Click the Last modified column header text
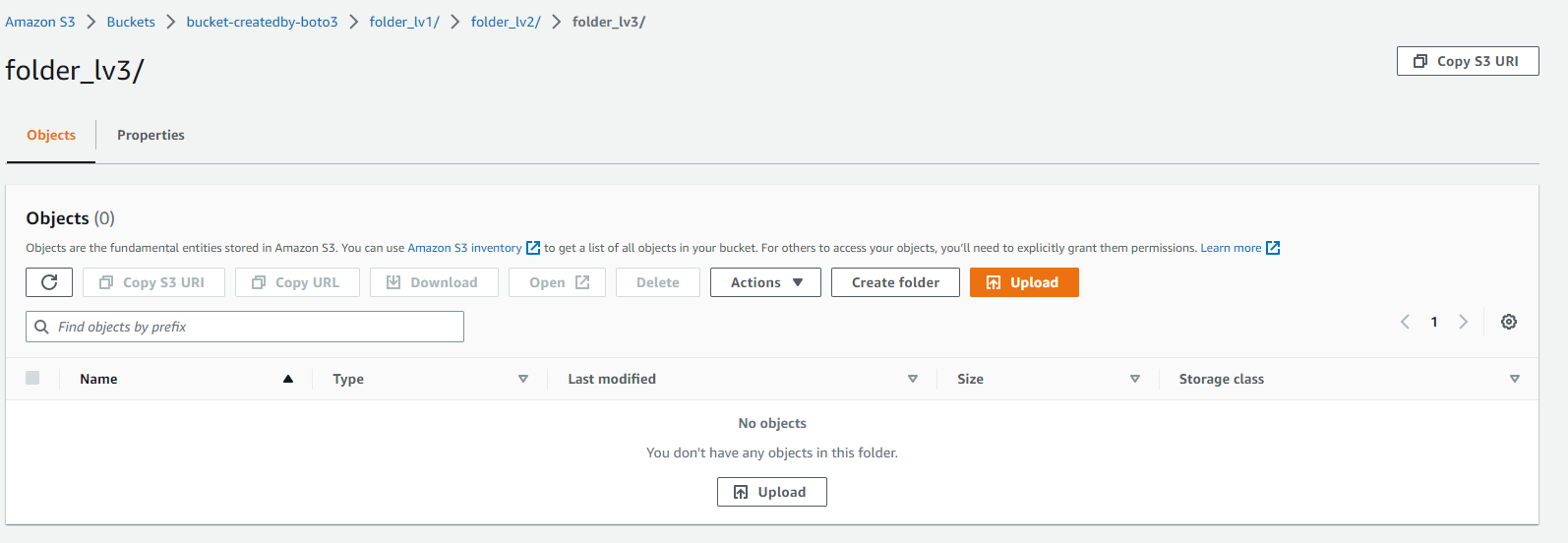Viewport: 1568px width, 543px height. click(x=612, y=379)
